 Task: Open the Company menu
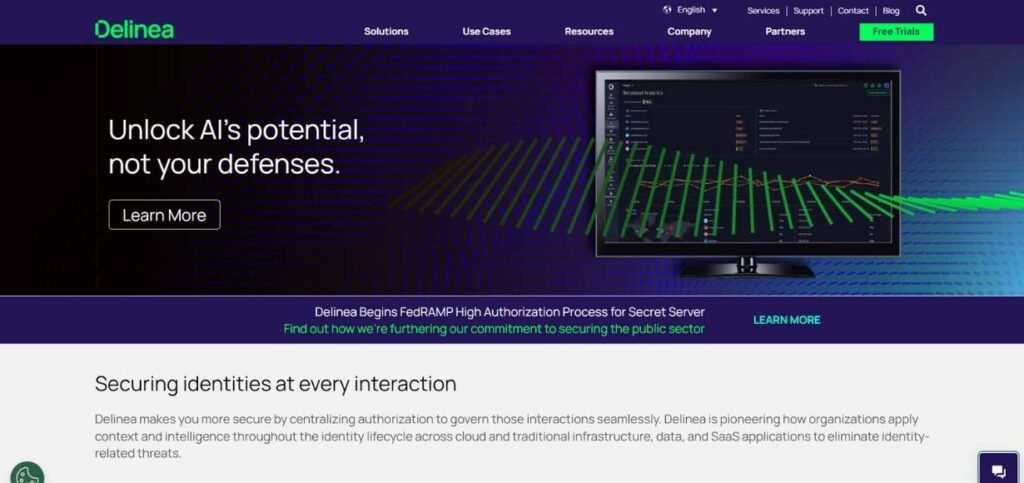click(689, 31)
